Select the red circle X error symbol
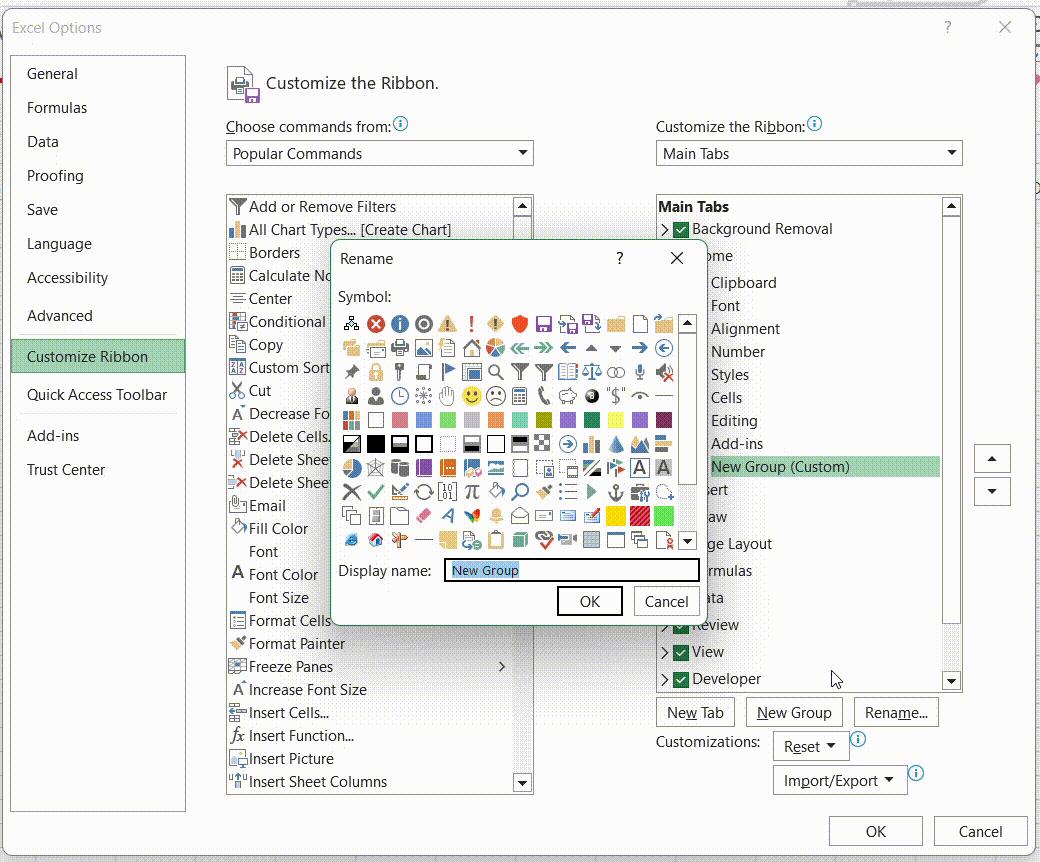1040x862 pixels. click(x=376, y=324)
